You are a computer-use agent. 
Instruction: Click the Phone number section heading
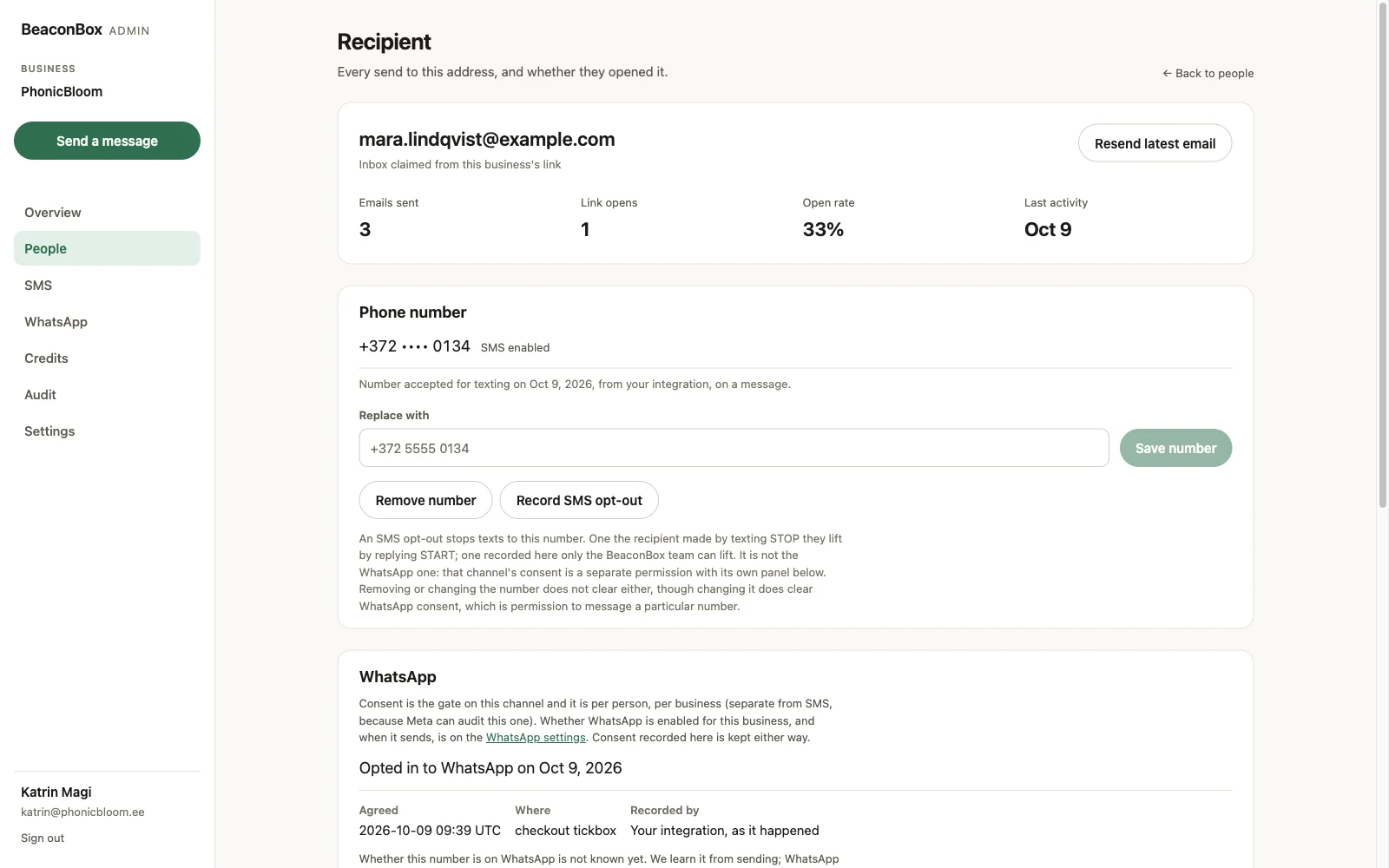coord(412,312)
